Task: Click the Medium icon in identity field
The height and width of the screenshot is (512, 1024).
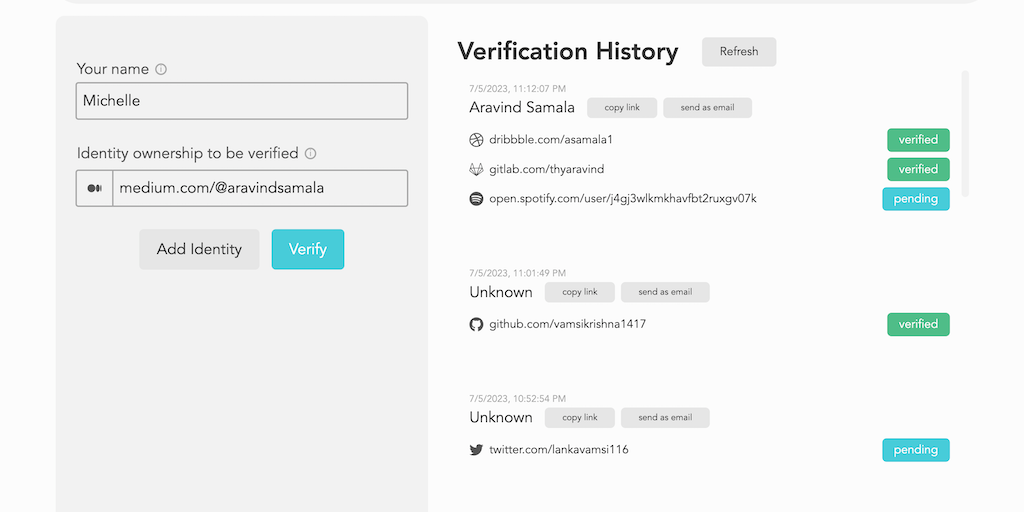Action: click(x=95, y=188)
